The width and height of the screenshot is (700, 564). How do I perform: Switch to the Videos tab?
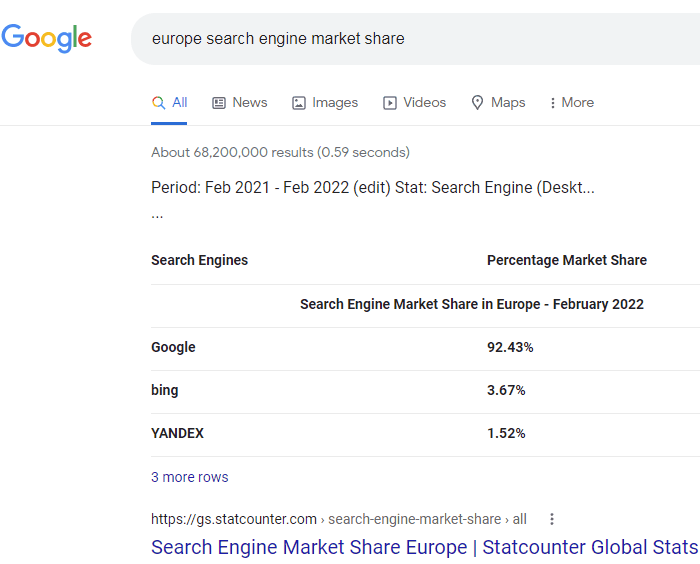pyautogui.click(x=424, y=102)
